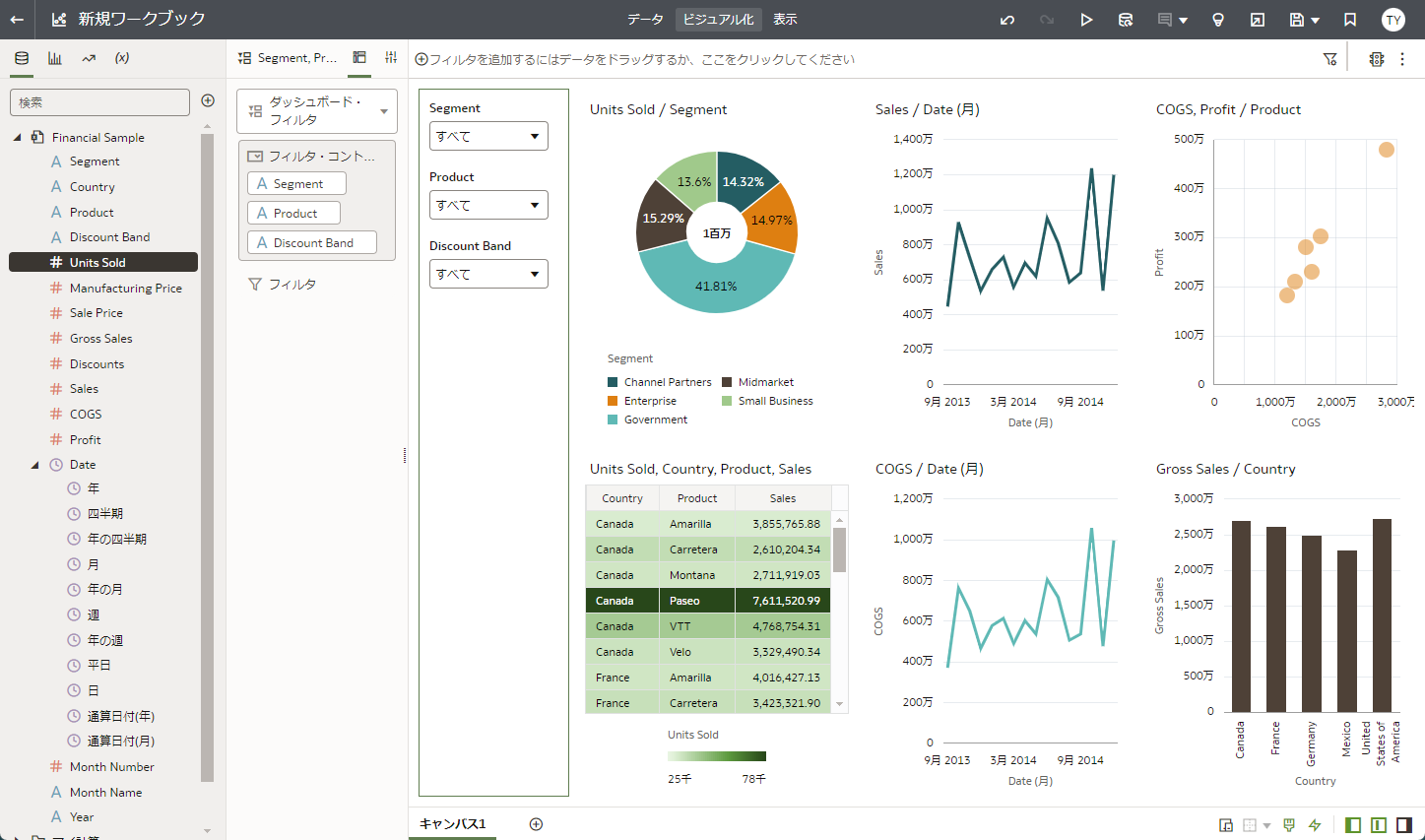Add a new canvas with plus icon
Viewport: 1425px width, 840px height.
[536, 824]
